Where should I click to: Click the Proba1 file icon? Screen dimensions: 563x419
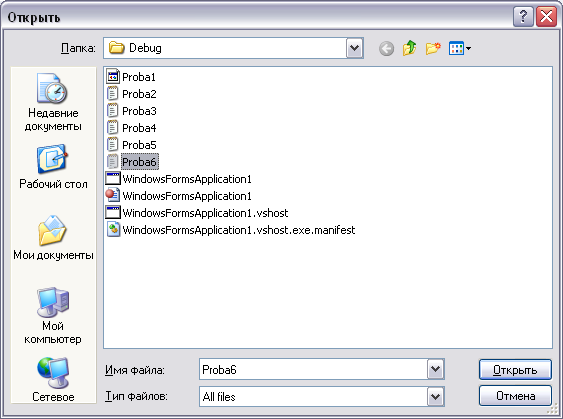pos(113,76)
